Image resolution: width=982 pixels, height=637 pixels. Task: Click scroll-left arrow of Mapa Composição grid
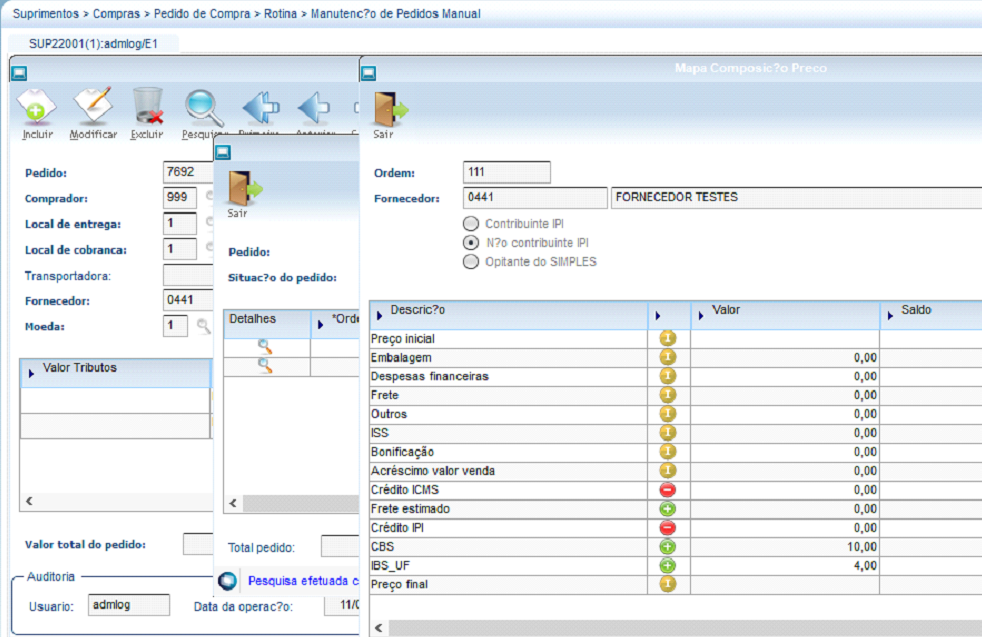[x=379, y=628]
